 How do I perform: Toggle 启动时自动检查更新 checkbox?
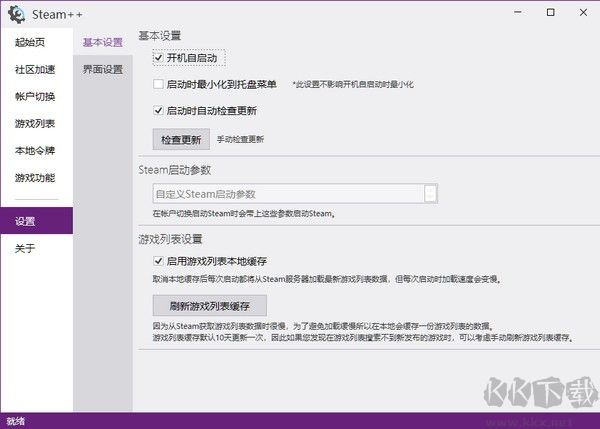[158, 111]
